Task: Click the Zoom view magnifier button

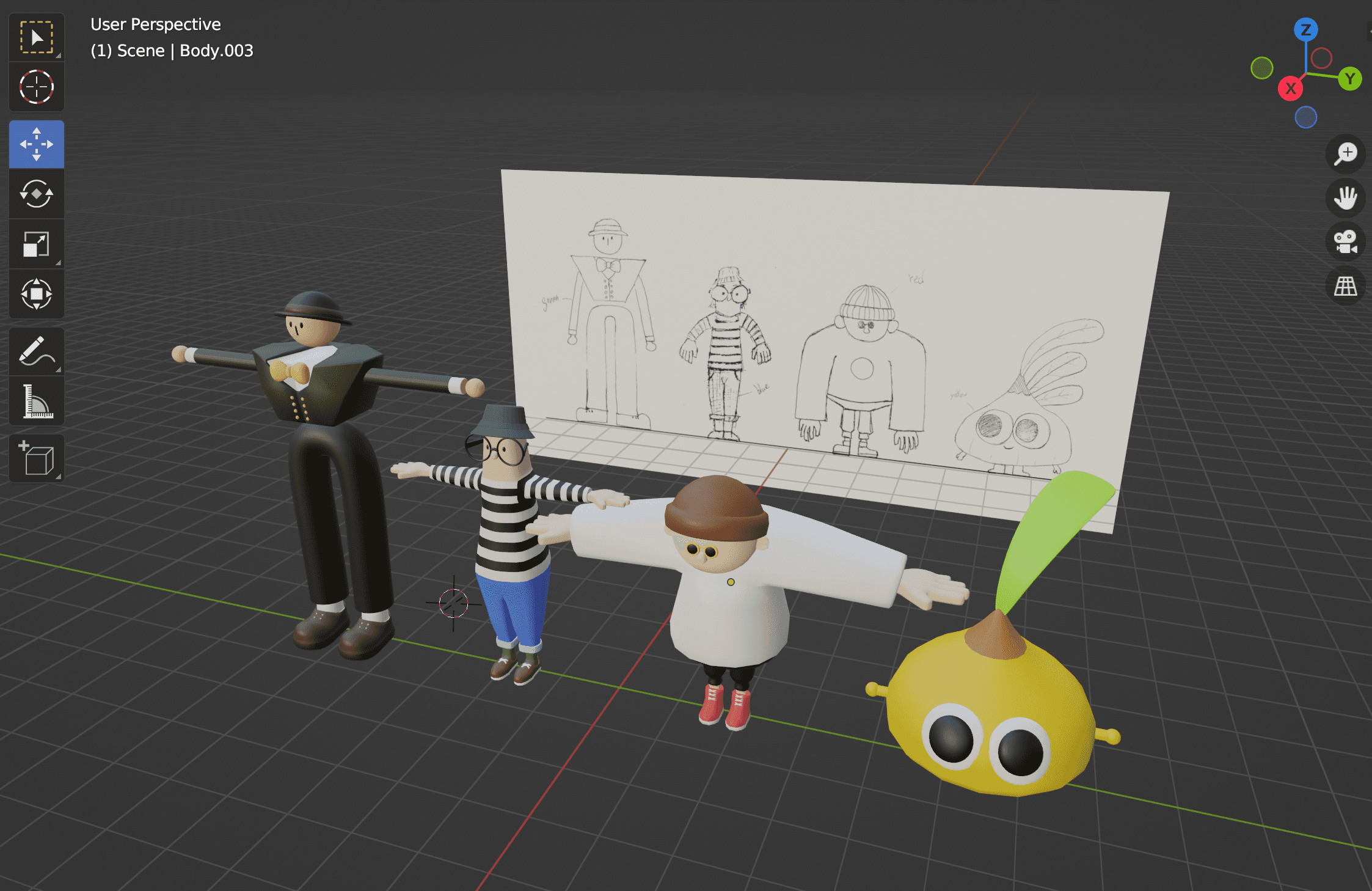Action: click(1346, 153)
